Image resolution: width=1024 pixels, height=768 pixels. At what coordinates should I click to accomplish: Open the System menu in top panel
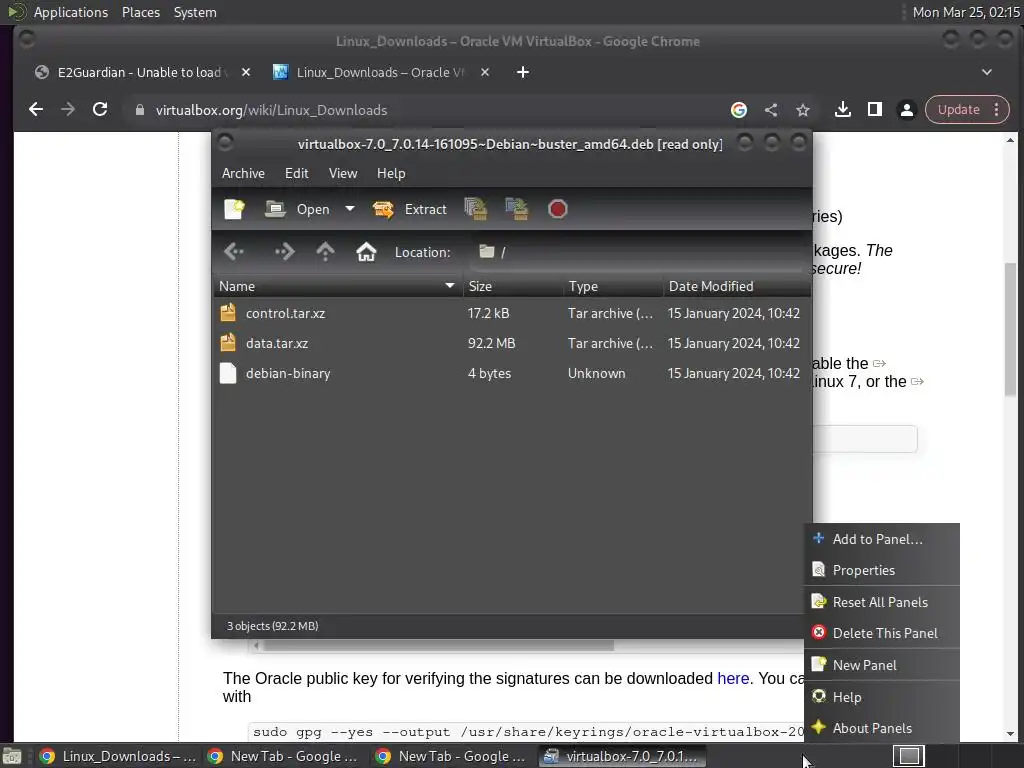point(195,12)
